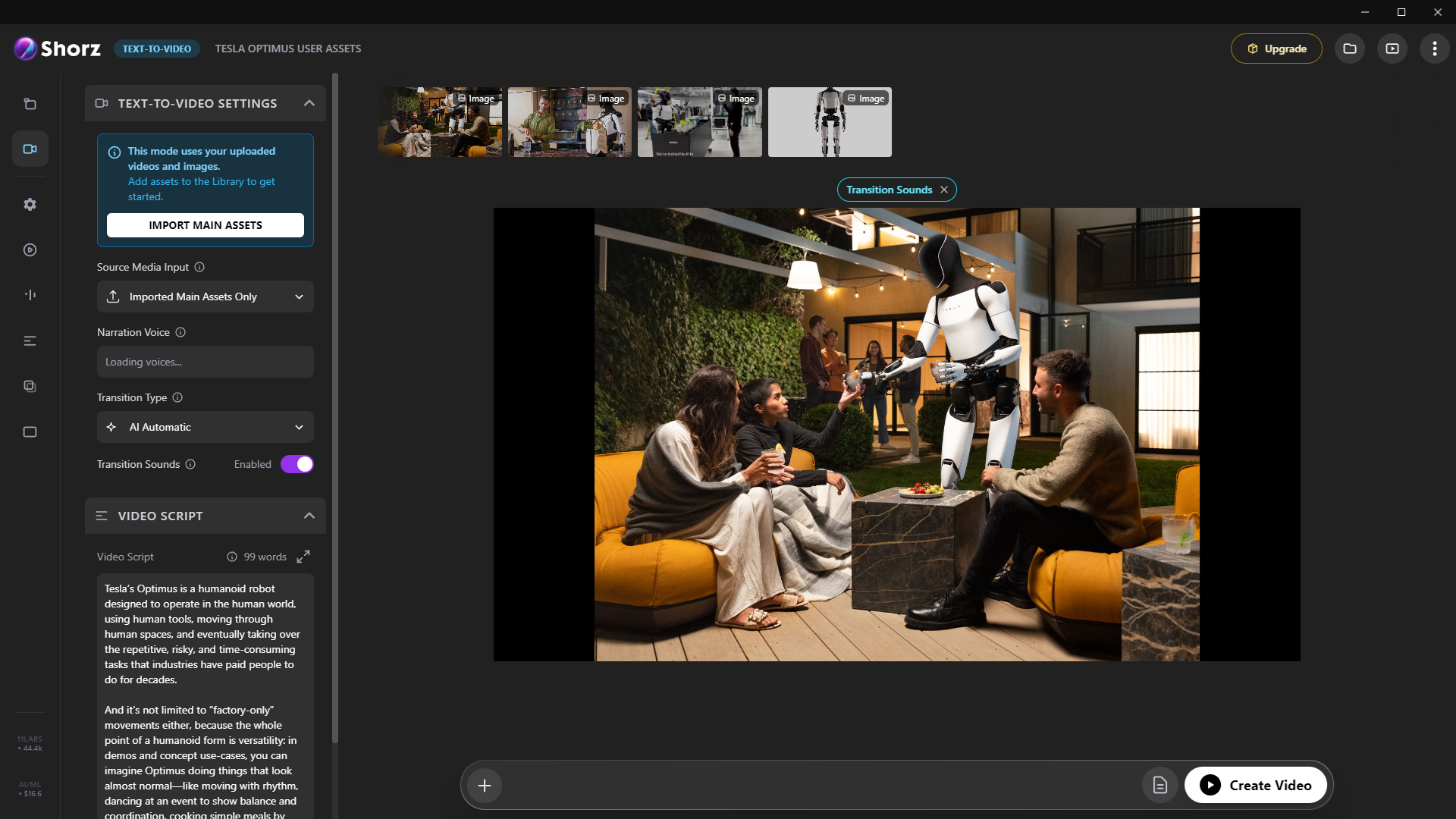Disable Transition Sounds toggle

pyautogui.click(x=297, y=463)
